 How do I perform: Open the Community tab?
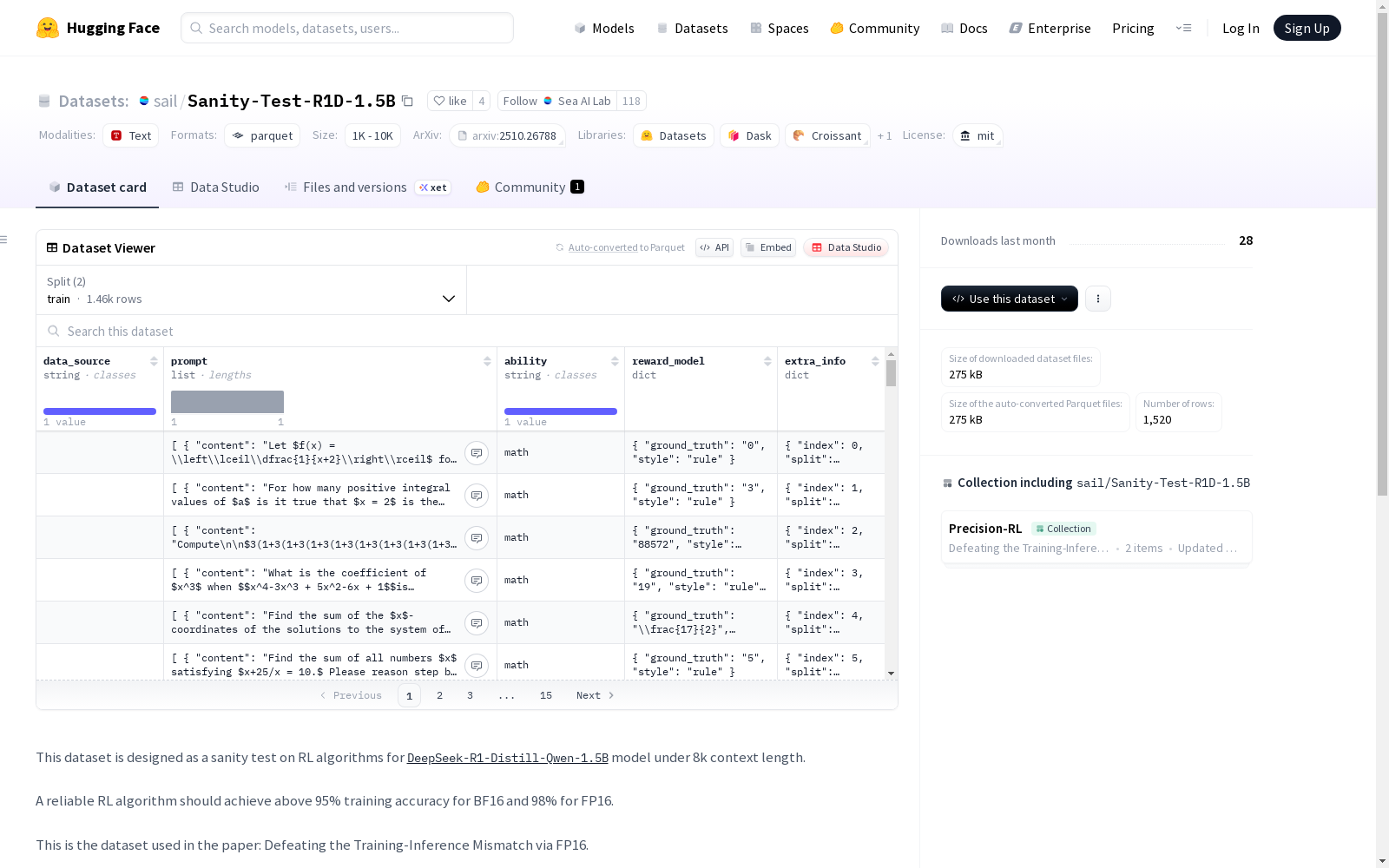[x=530, y=187]
